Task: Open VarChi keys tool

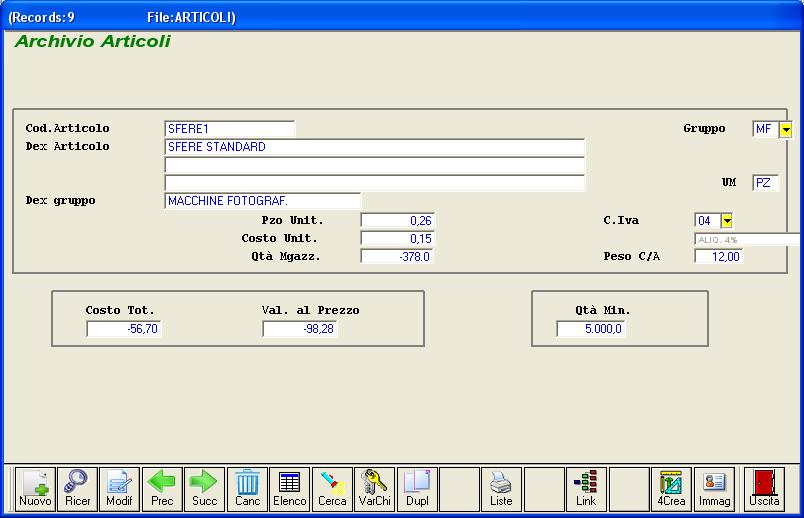Action: [x=375, y=489]
